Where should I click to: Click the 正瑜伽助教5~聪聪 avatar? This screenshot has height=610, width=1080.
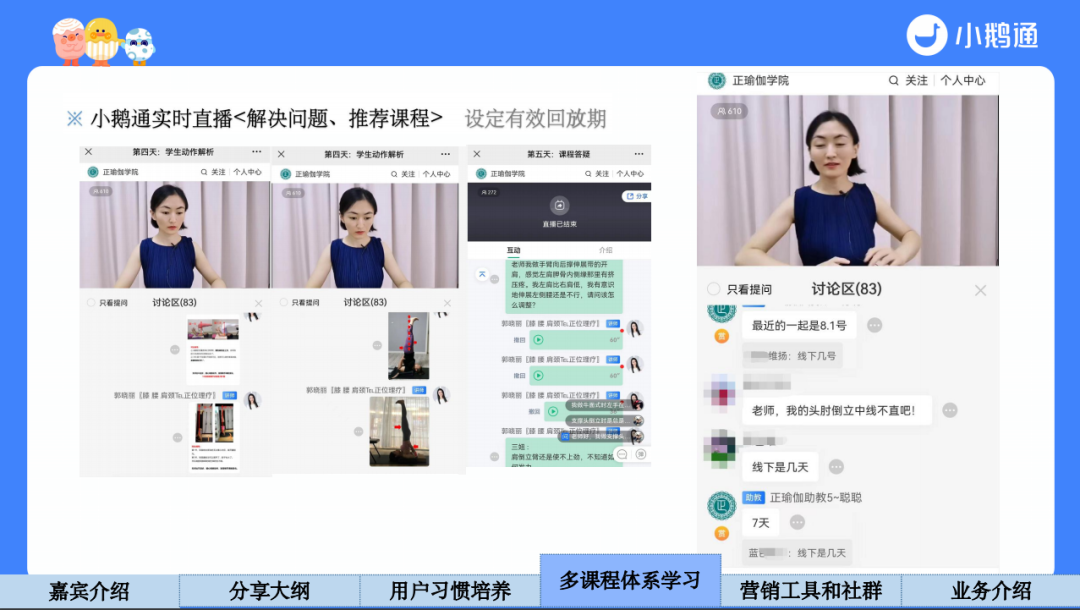pos(721,506)
